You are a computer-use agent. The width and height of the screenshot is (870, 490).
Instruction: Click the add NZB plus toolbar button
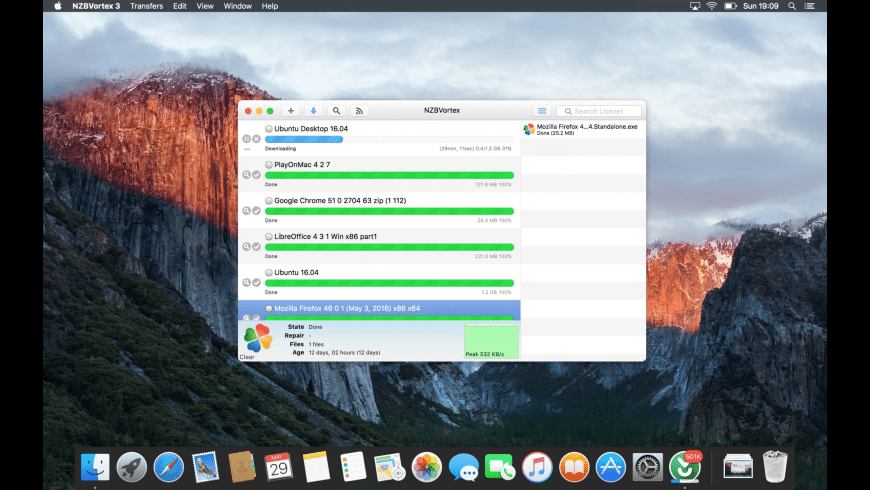coord(291,111)
